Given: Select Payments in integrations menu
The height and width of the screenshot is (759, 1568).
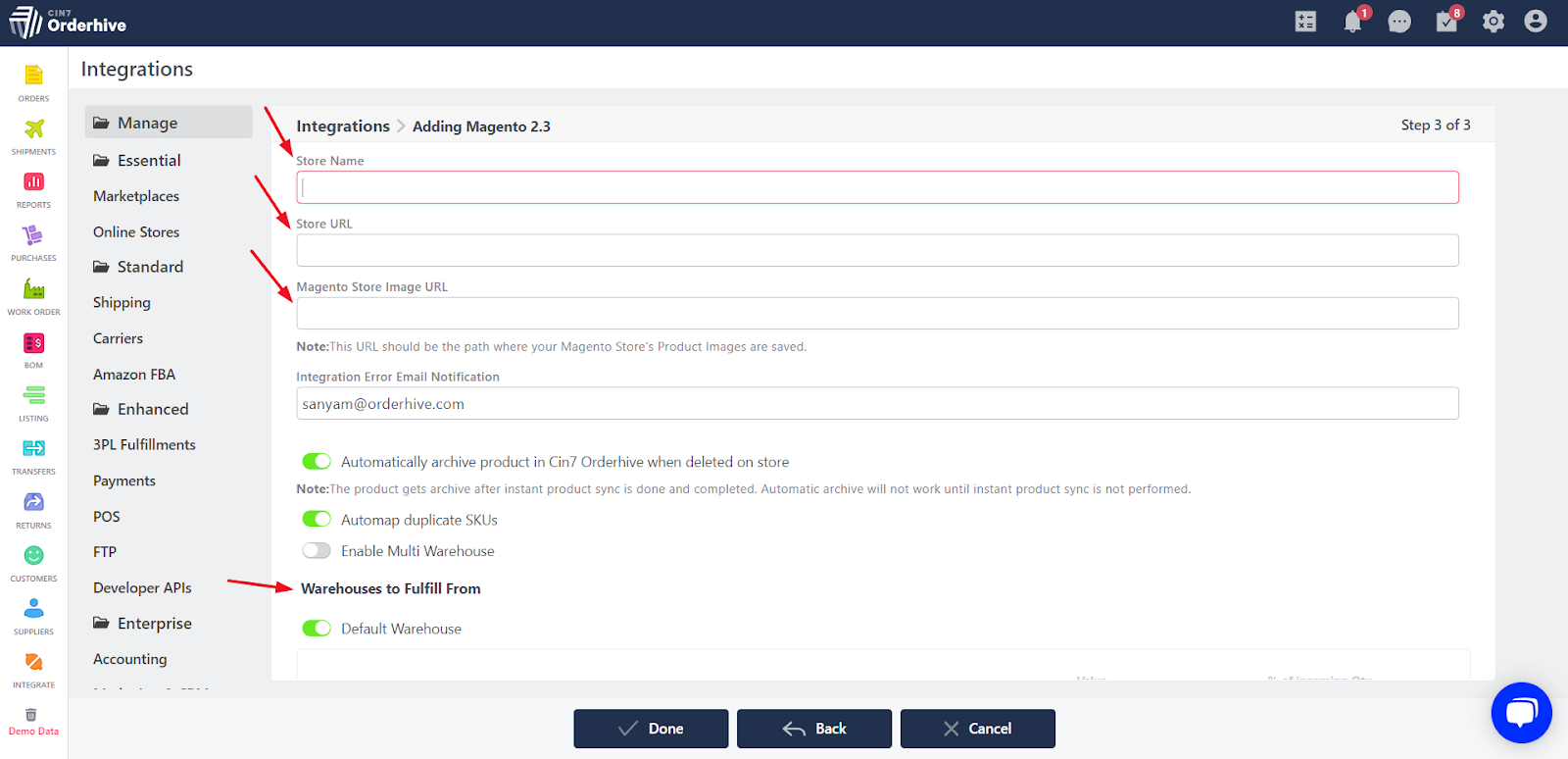Looking at the screenshot, I should tap(124, 481).
